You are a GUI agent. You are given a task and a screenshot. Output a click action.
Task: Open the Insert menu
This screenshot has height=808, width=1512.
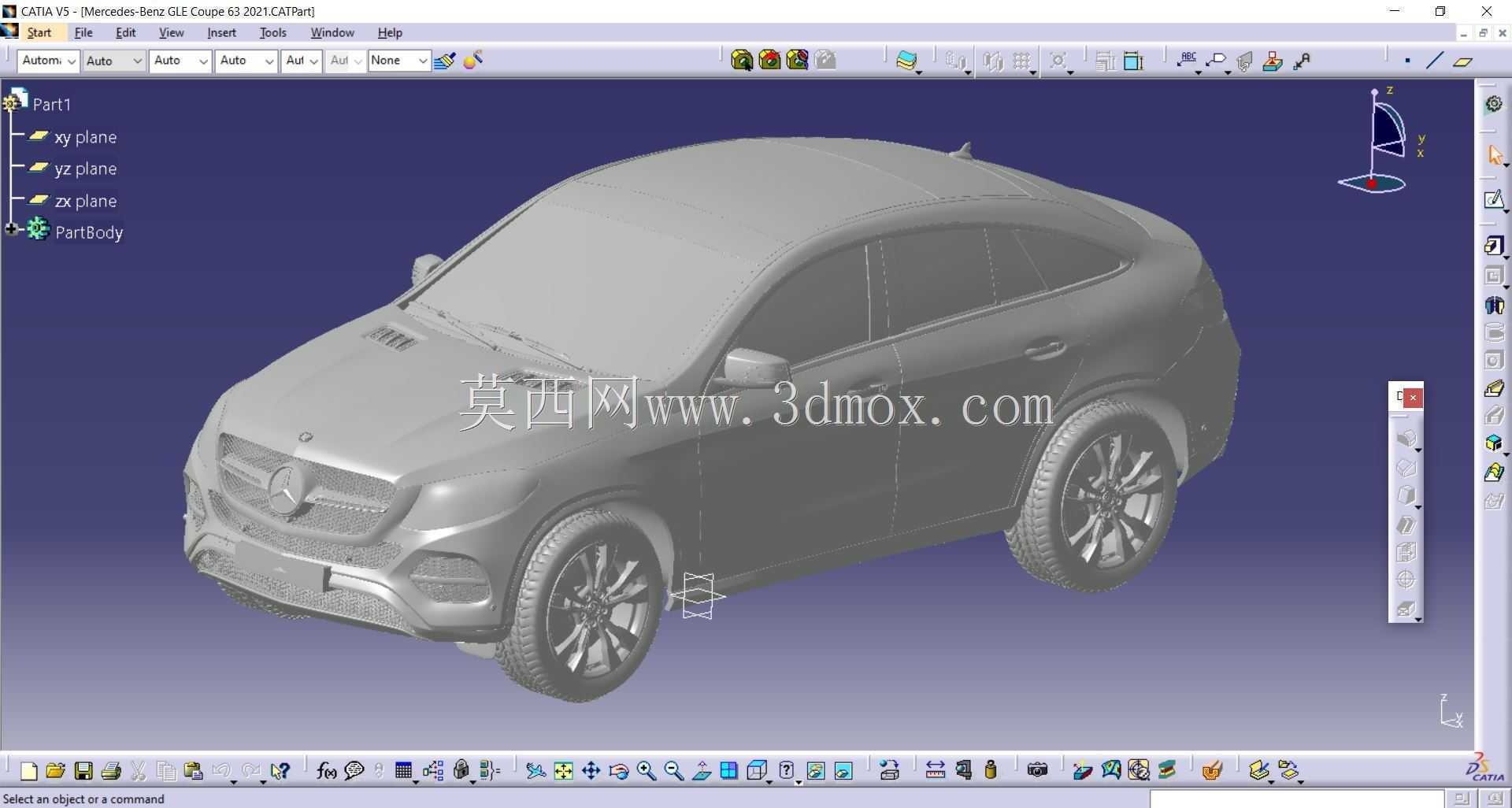(x=221, y=32)
